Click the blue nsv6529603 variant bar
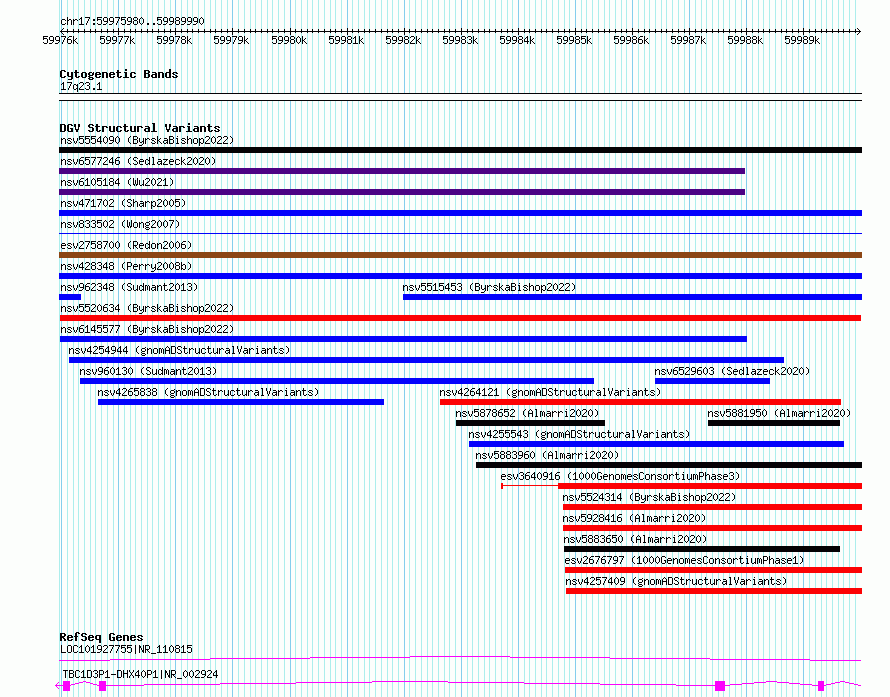The width and height of the screenshot is (890, 697). tap(712, 381)
